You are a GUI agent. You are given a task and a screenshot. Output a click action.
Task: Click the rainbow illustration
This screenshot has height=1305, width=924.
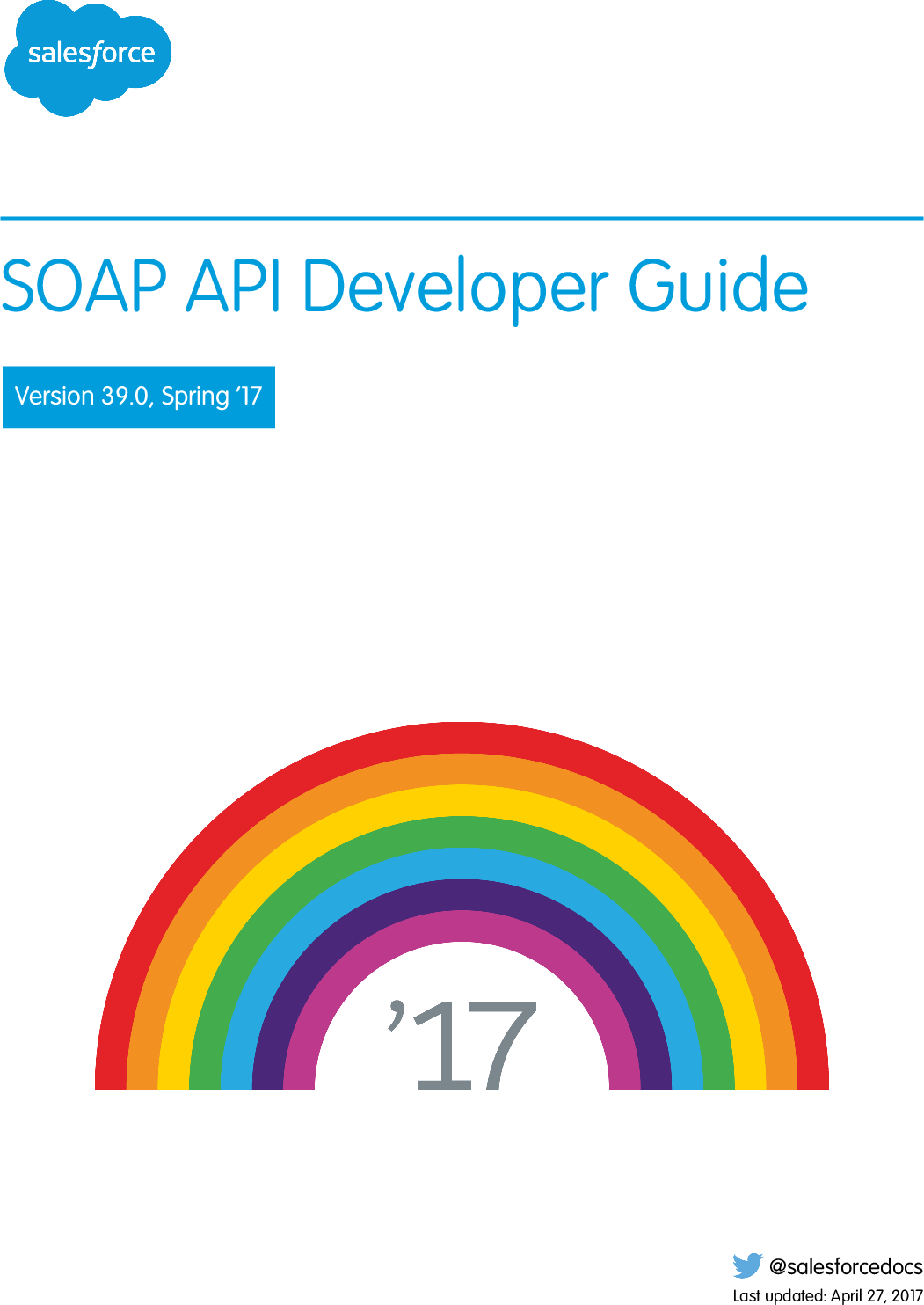[x=462, y=906]
